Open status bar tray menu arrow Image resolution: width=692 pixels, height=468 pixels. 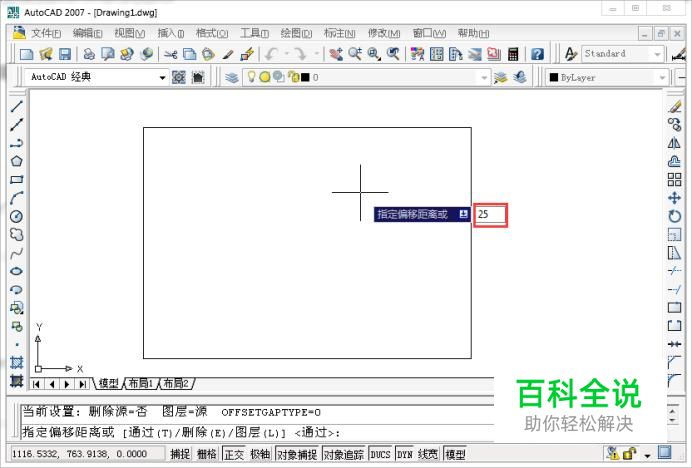click(647, 455)
